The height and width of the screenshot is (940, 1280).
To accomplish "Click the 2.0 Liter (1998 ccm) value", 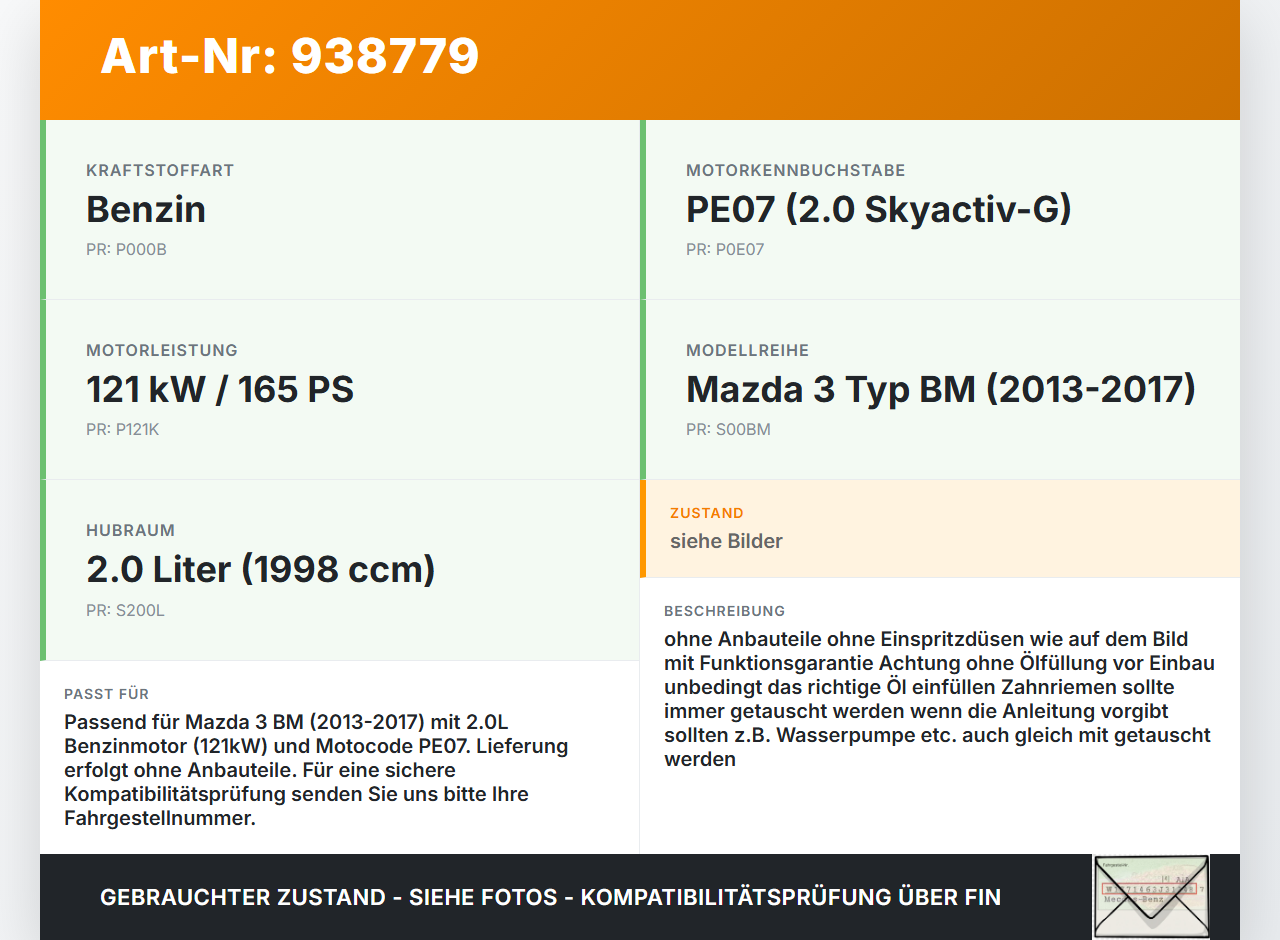I will point(261,569).
